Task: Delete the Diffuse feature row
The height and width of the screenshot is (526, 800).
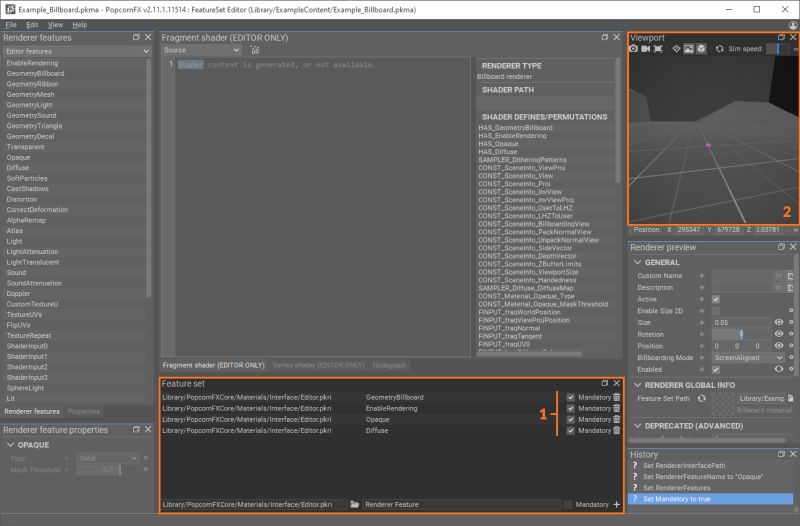Action: pyautogui.click(x=616, y=431)
